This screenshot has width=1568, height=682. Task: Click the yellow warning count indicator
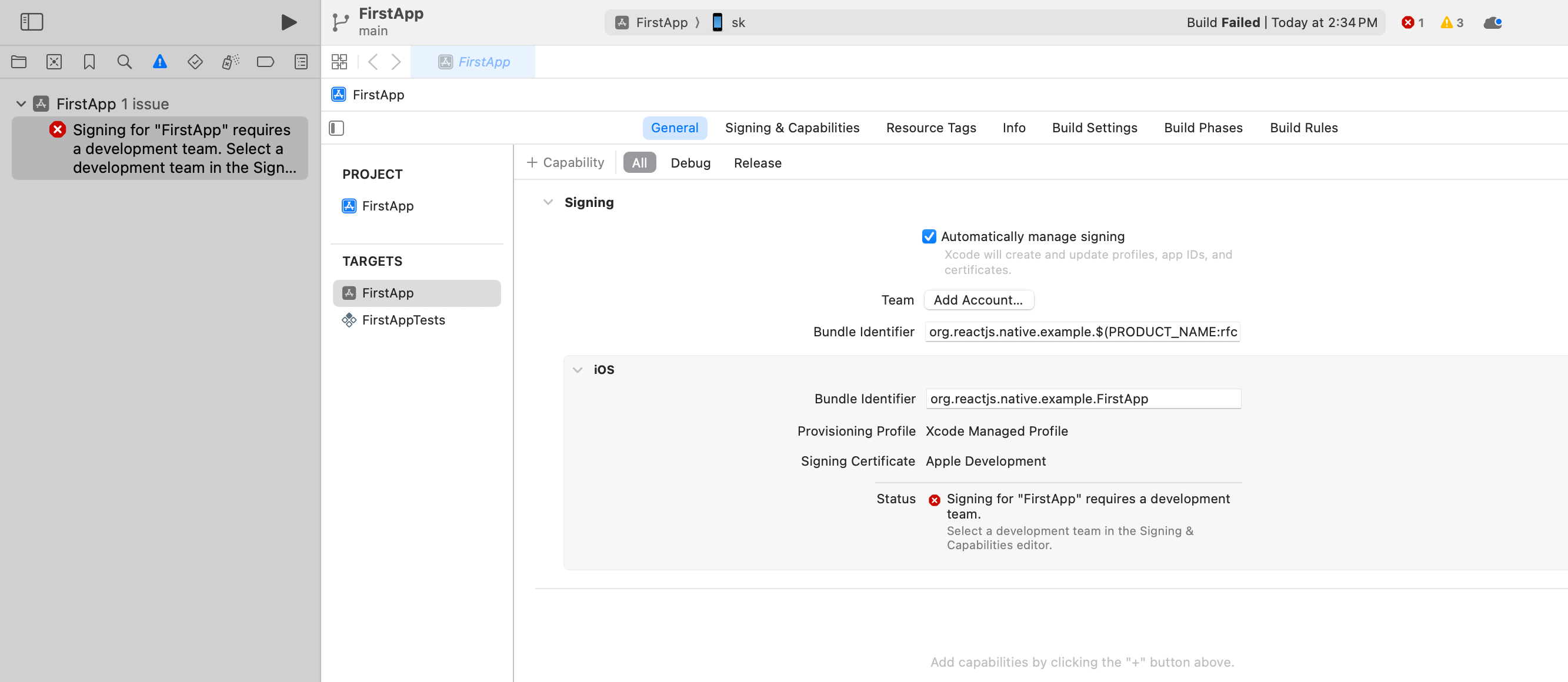pos(1452,22)
